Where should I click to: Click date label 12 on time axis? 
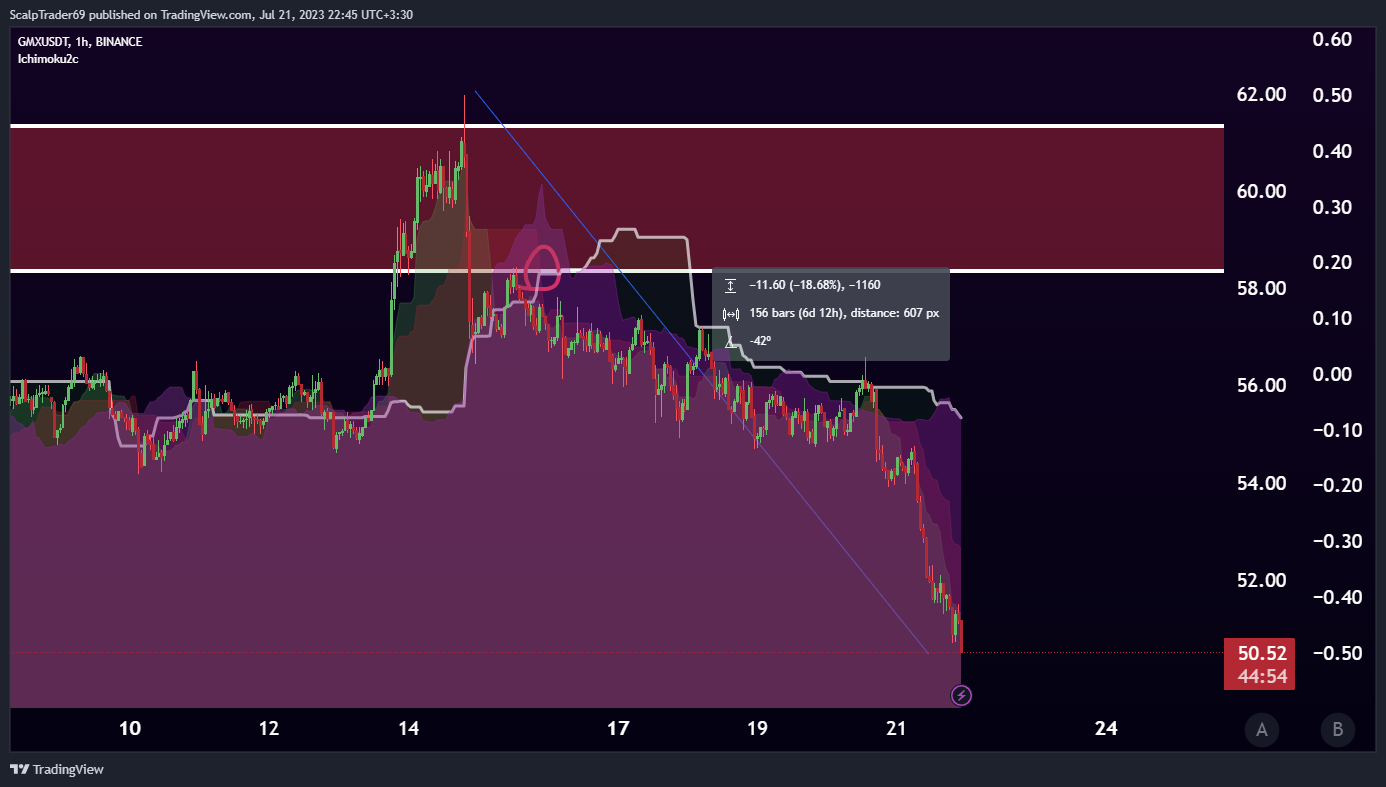[269, 728]
